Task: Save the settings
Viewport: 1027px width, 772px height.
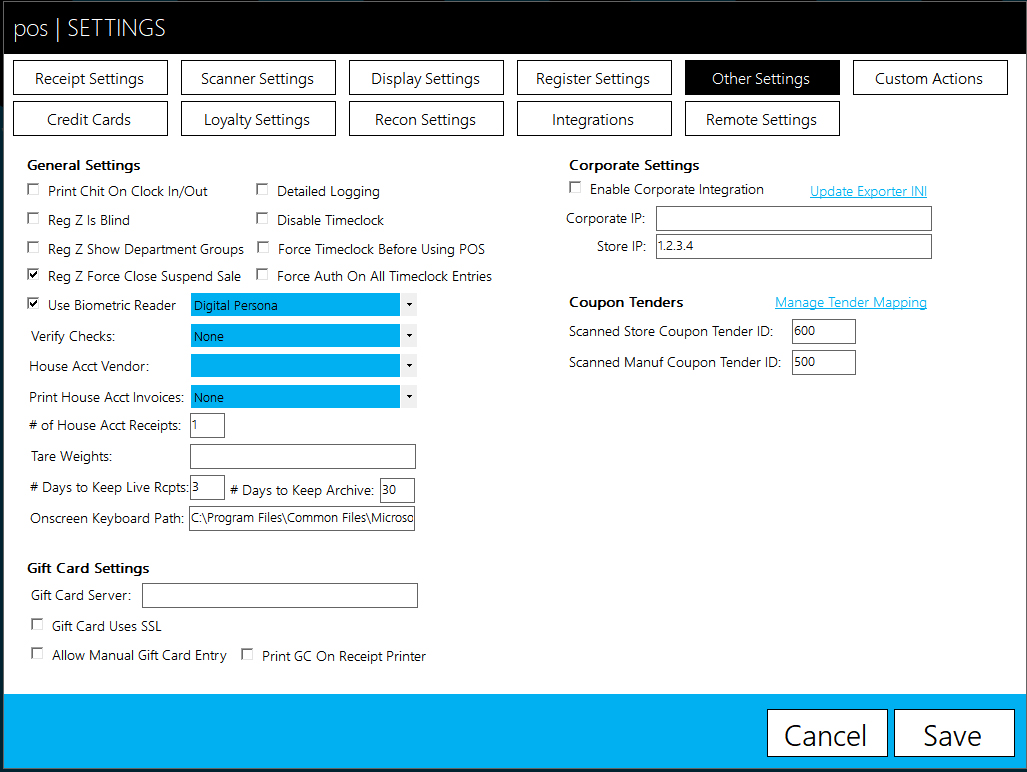Action: (x=954, y=733)
